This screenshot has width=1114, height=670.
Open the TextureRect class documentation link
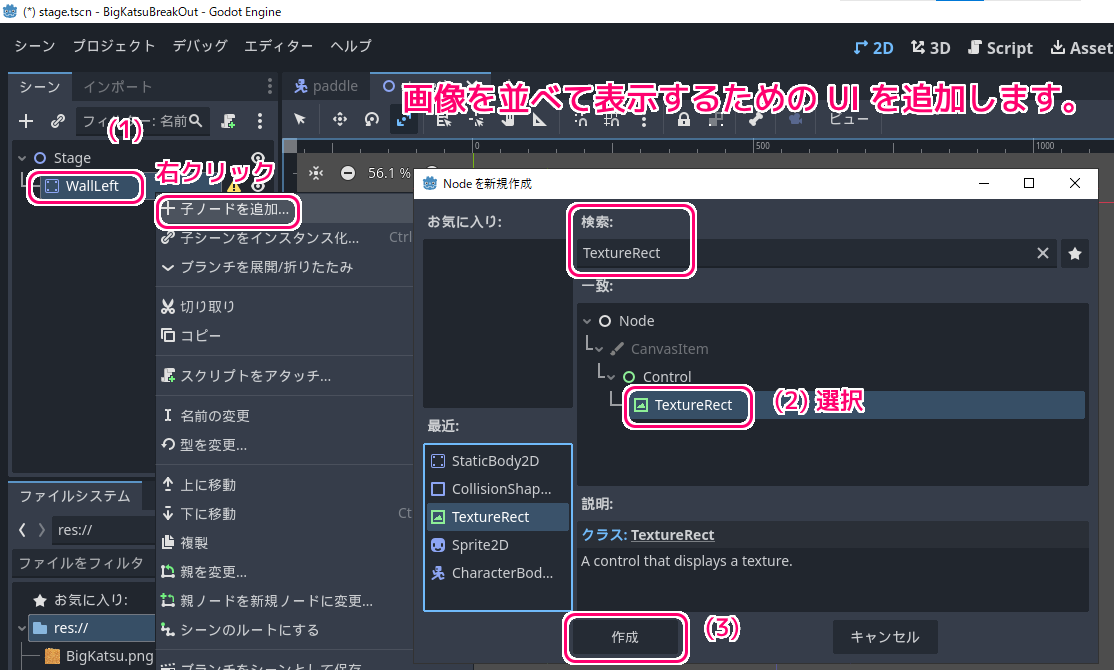672,535
